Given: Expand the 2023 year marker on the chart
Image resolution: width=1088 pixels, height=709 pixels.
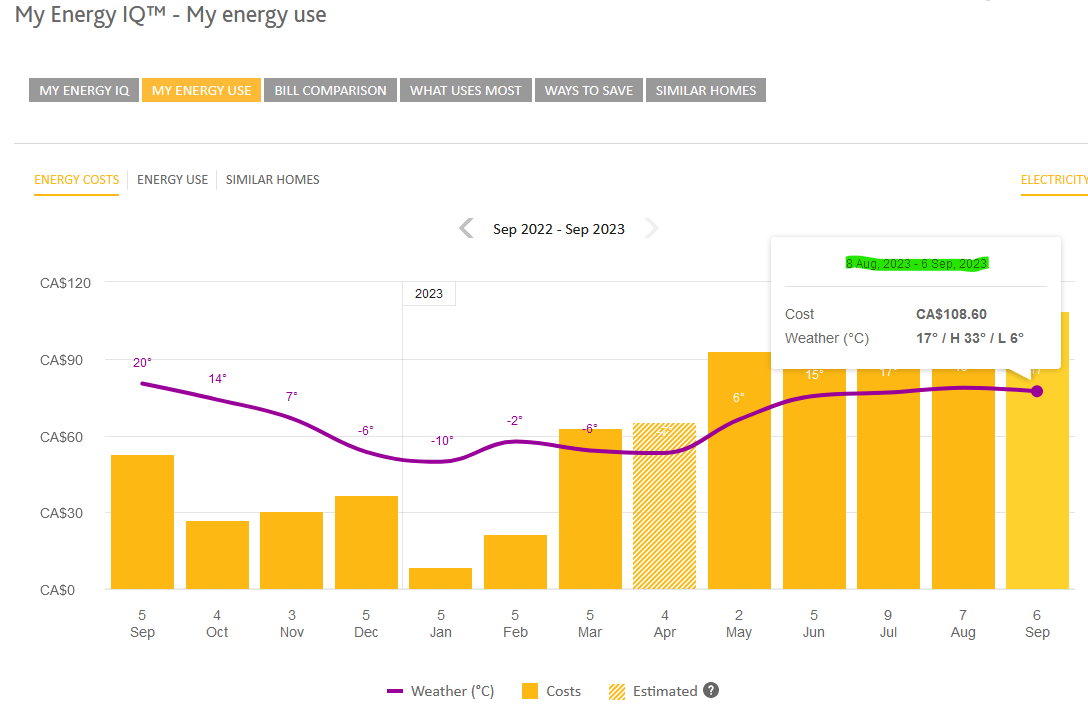Looking at the screenshot, I should (429, 293).
